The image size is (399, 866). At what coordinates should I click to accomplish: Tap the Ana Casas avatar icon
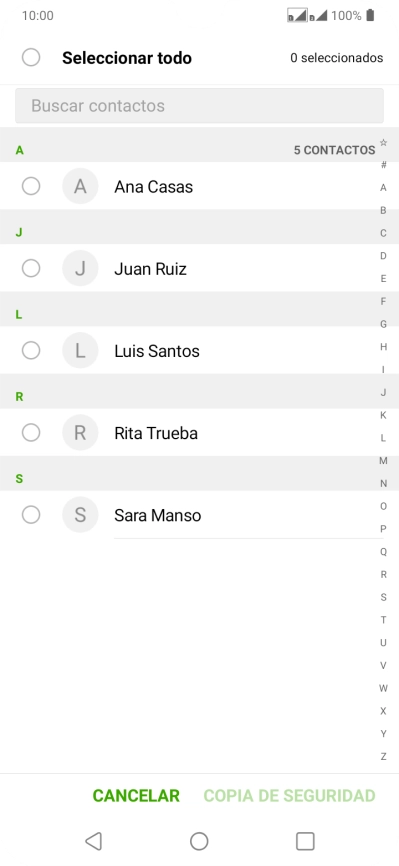[x=80, y=186]
